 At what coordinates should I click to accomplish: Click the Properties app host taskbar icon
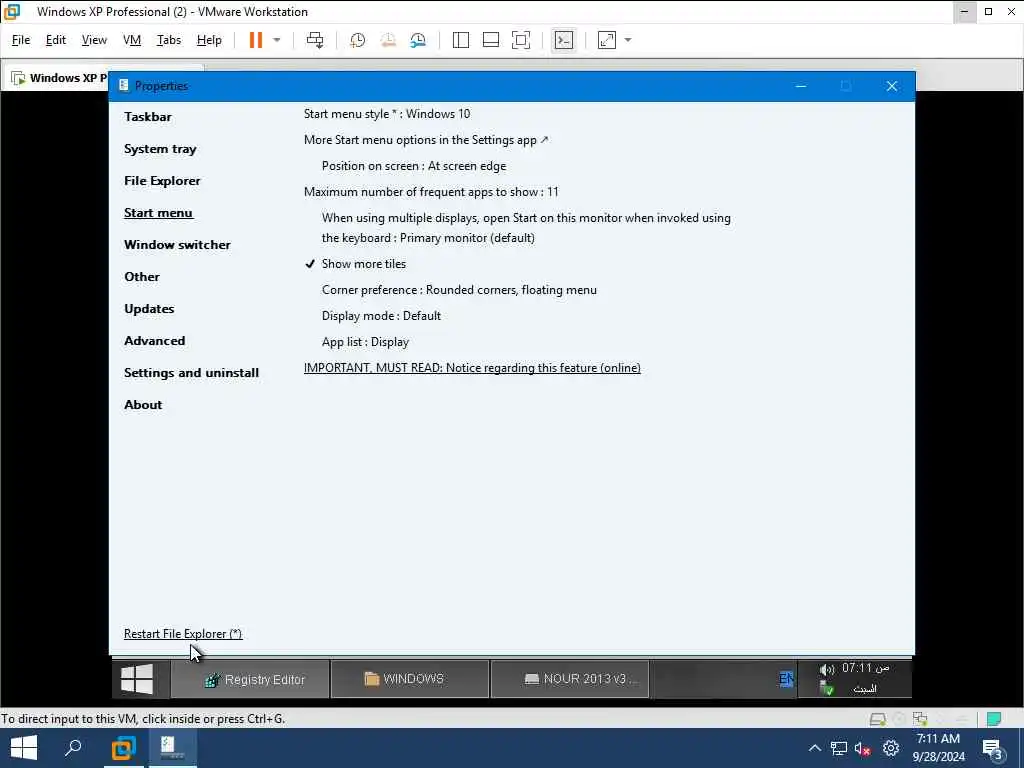pos(172,748)
